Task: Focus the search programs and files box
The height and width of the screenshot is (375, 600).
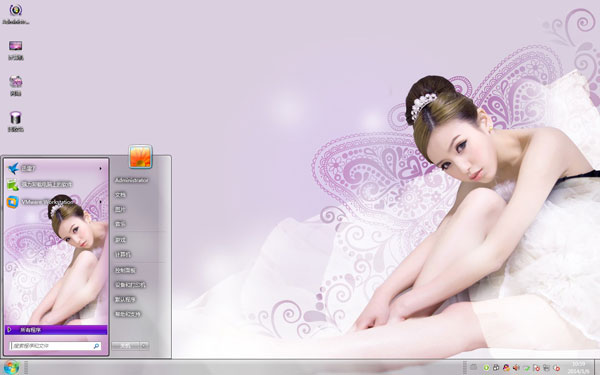Action: (55, 346)
